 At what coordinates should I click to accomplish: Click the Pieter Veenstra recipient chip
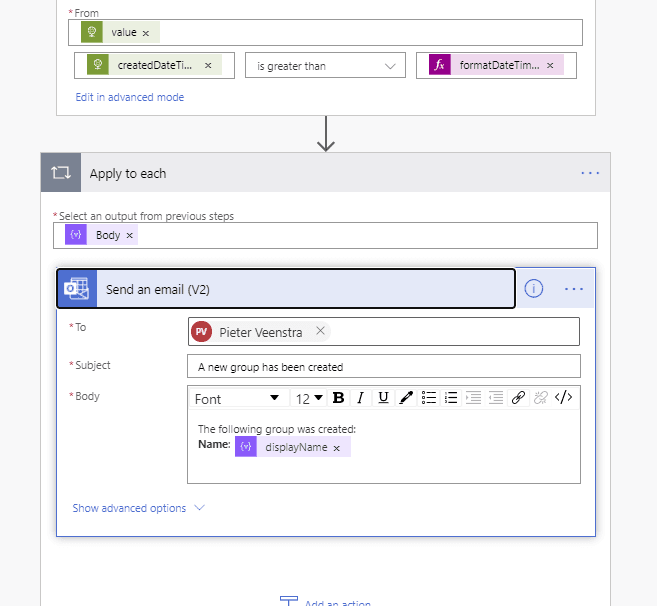coord(260,332)
